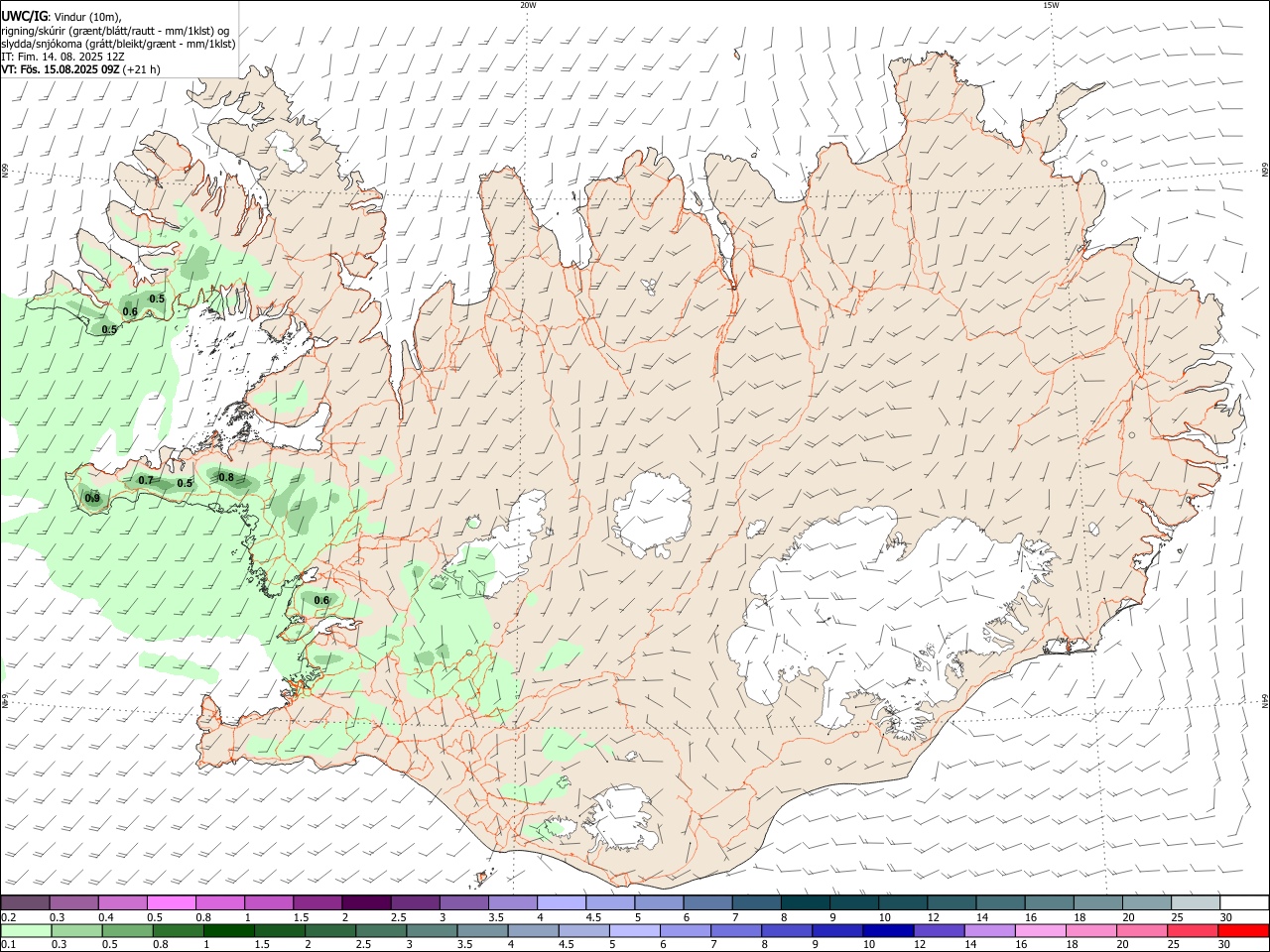
Task: Click the 'VT: Fös. 15.08.2025 09Z (+21 h)' valid time
Action: pos(80,69)
